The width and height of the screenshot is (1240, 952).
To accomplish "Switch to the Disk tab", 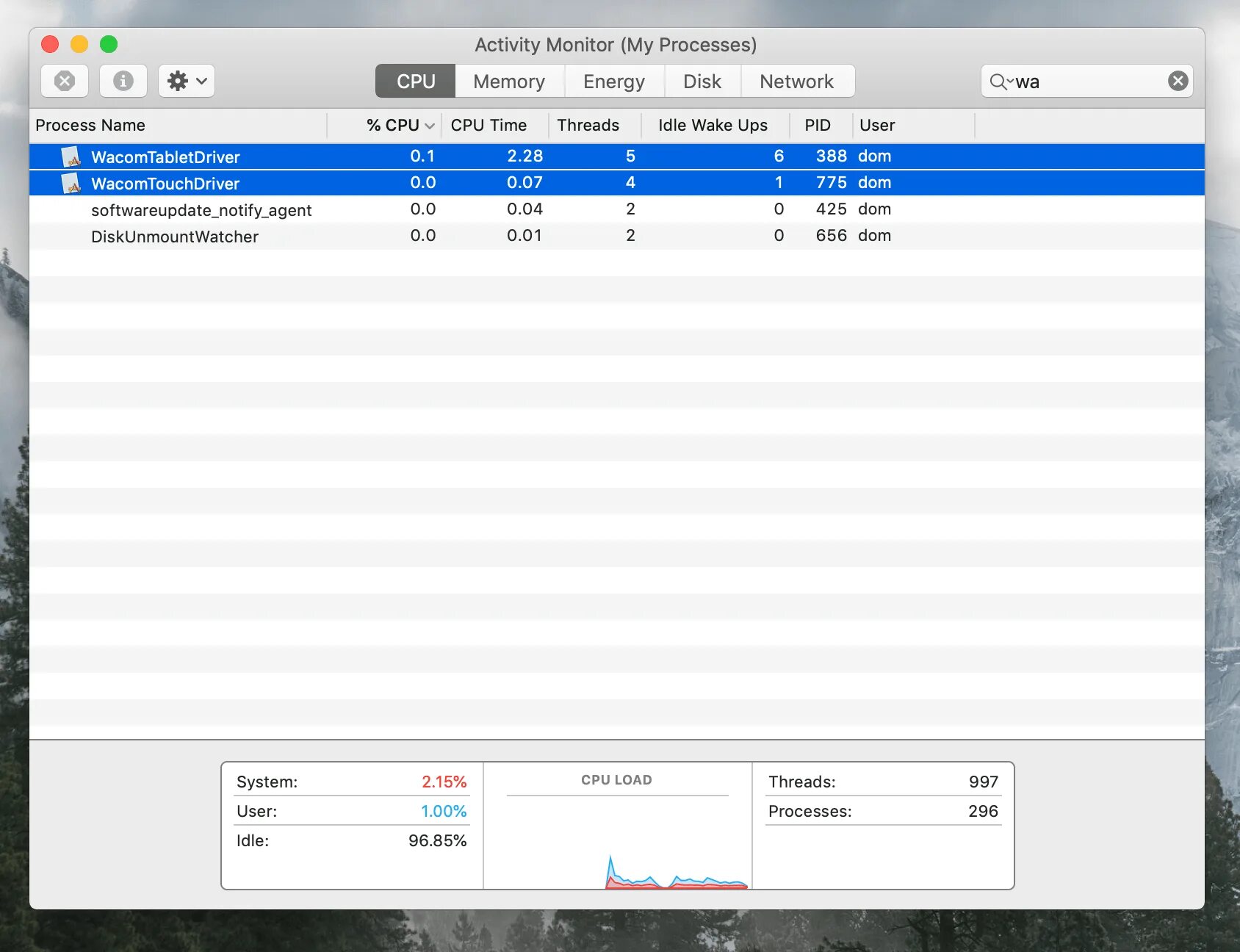I will point(702,81).
